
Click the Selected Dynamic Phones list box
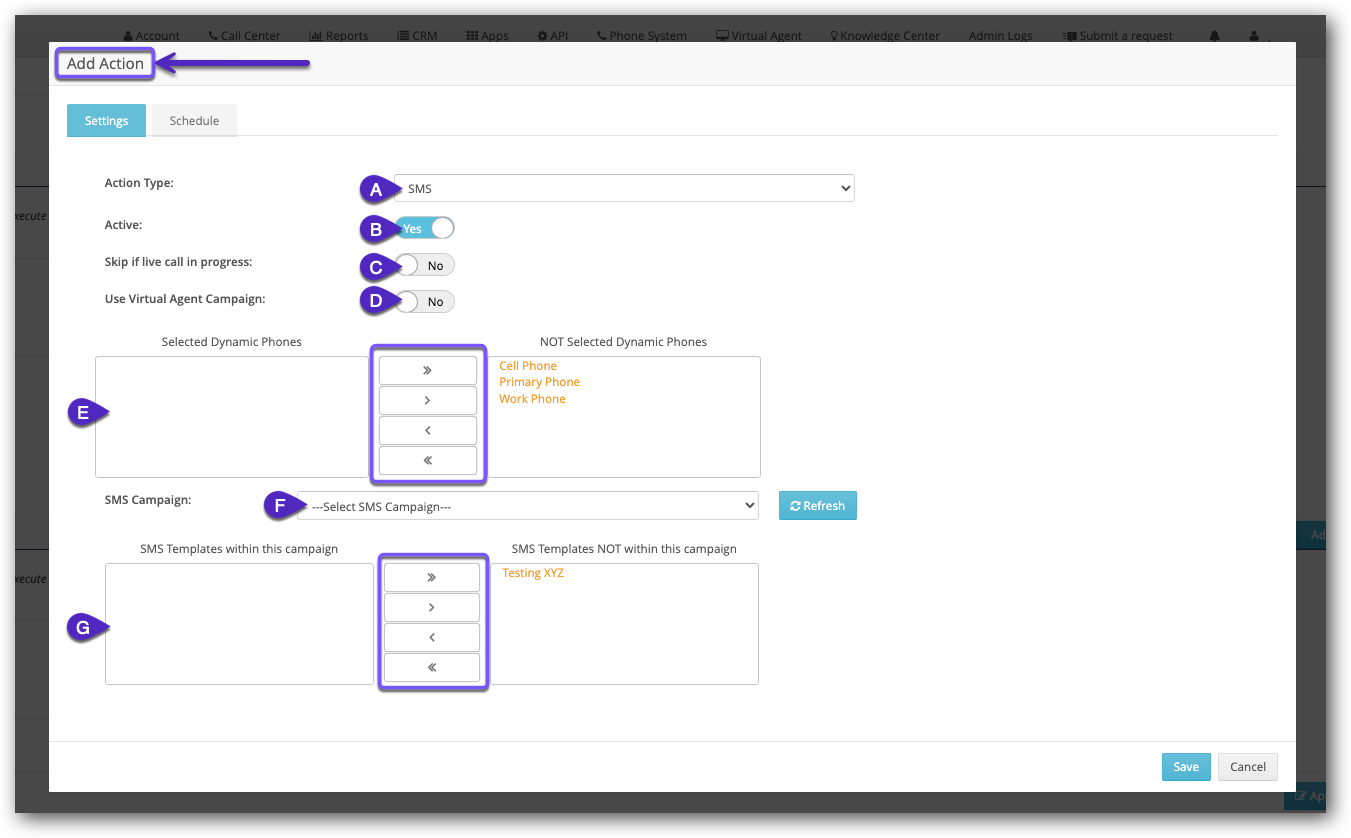tap(232, 417)
